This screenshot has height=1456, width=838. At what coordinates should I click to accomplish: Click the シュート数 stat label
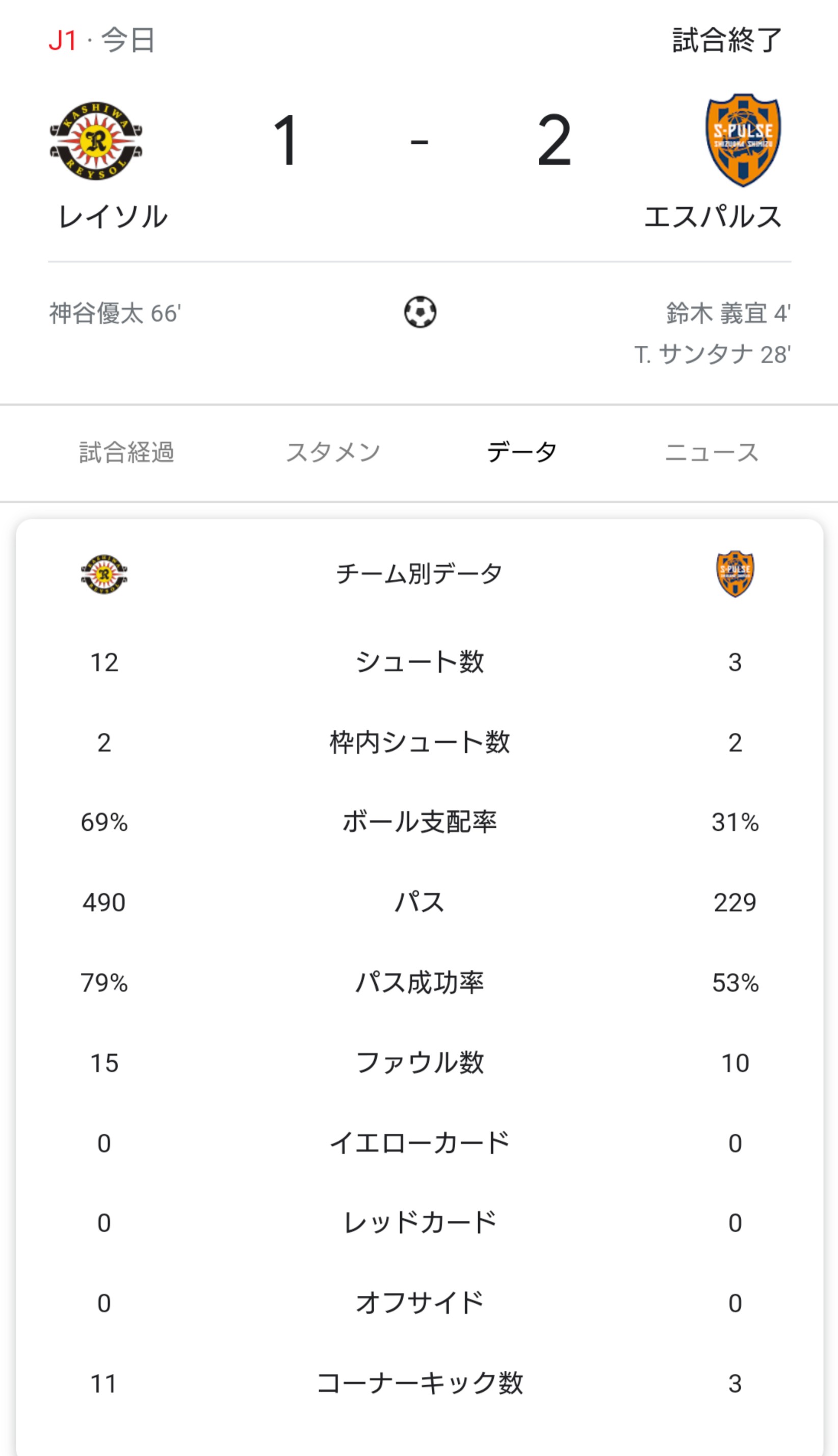point(419,662)
